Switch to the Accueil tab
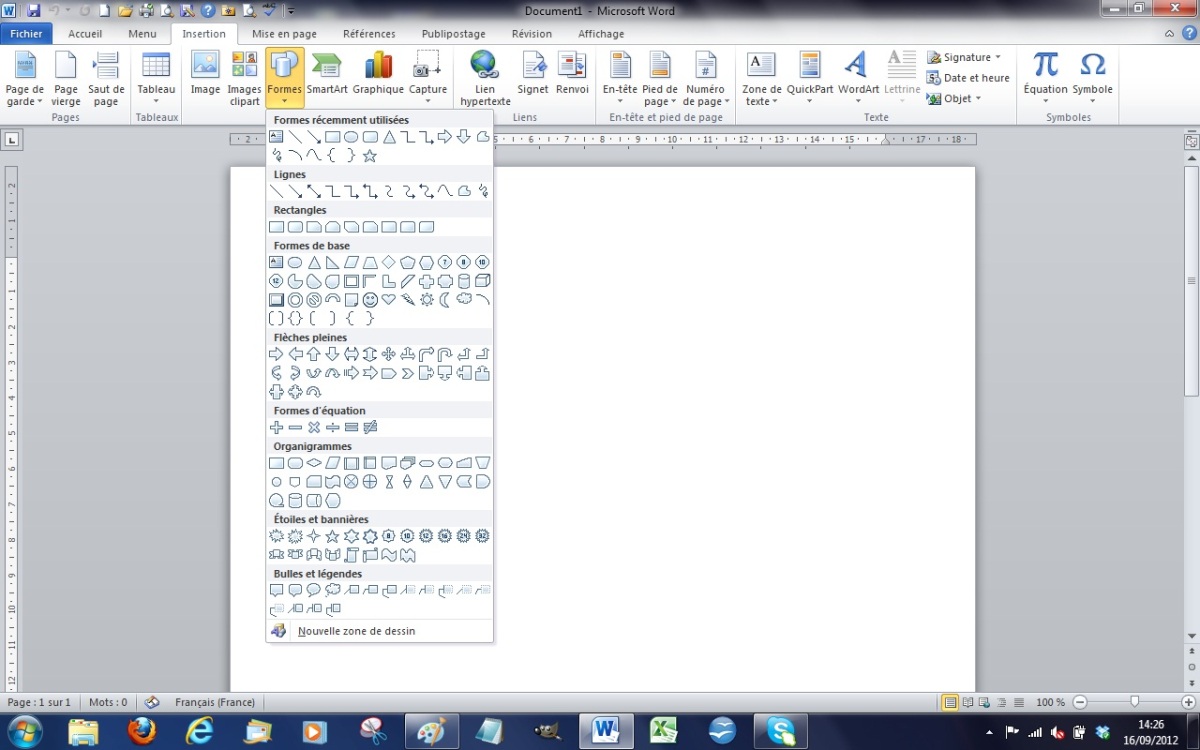 tap(85, 33)
